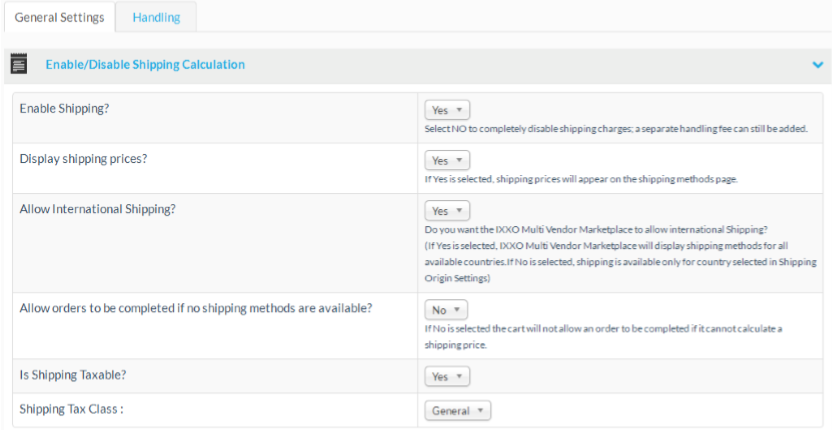Click the 'Allow orders to be completed' label
Viewport: 832px width, 437px height.
point(196,308)
